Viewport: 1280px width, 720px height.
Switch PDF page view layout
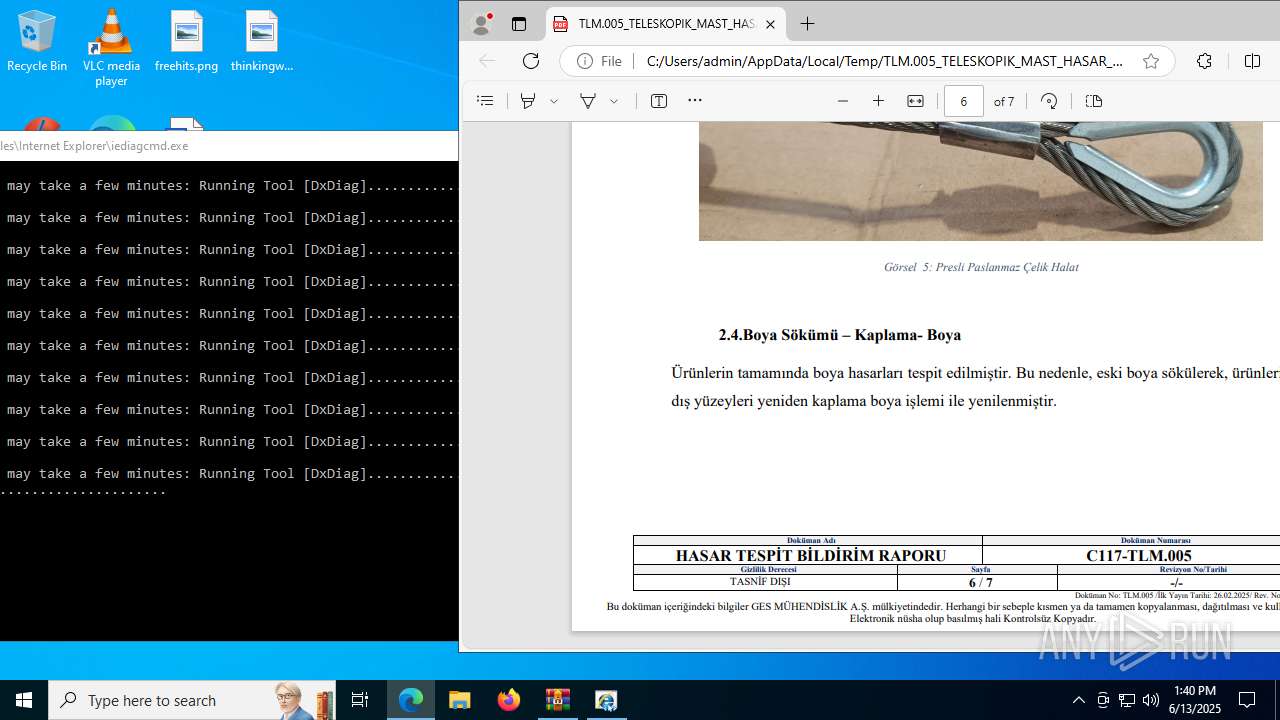(1093, 101)
